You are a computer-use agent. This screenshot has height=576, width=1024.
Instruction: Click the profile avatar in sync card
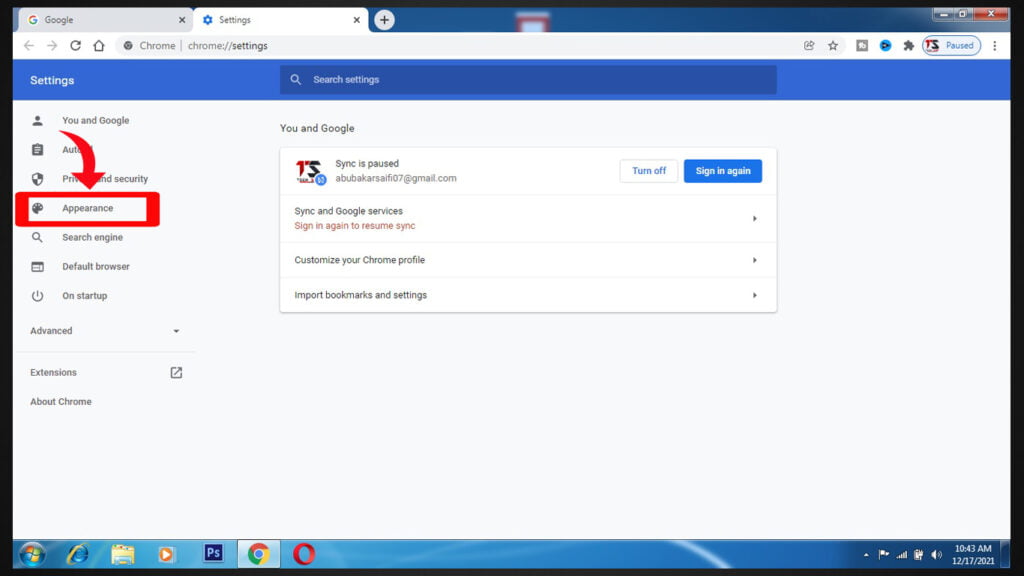[310, 172]
